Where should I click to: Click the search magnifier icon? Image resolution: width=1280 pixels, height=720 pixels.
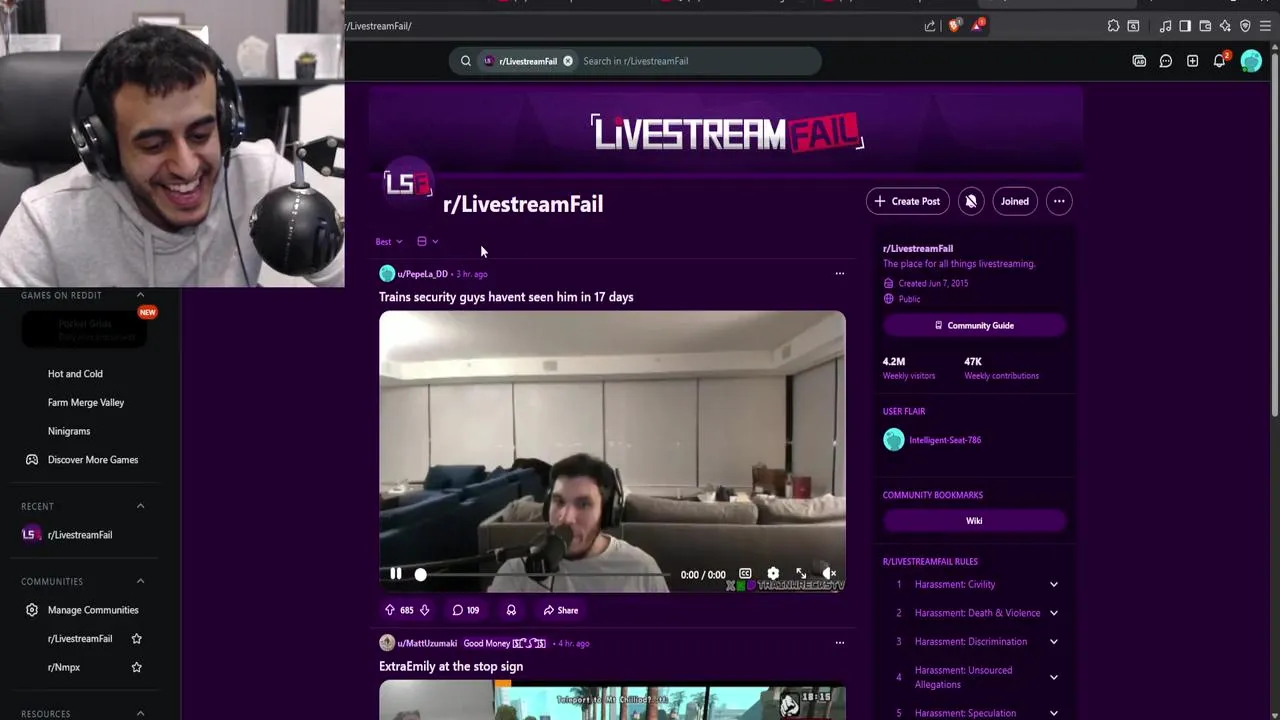point(466,61)
